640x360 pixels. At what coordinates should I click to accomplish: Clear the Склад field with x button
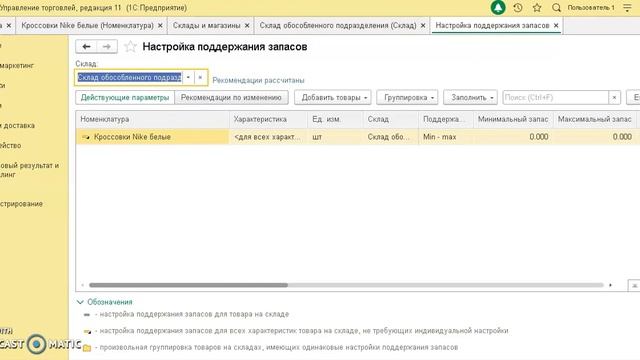click(200, 77)
